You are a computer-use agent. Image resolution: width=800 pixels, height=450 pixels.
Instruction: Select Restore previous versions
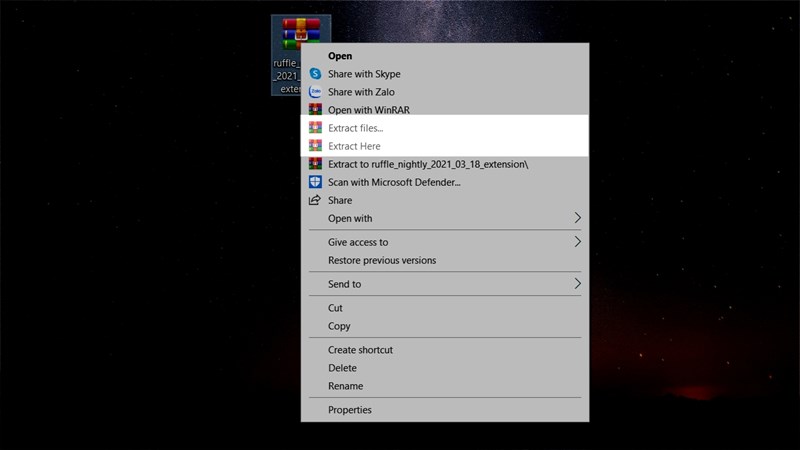pos(445,260)
